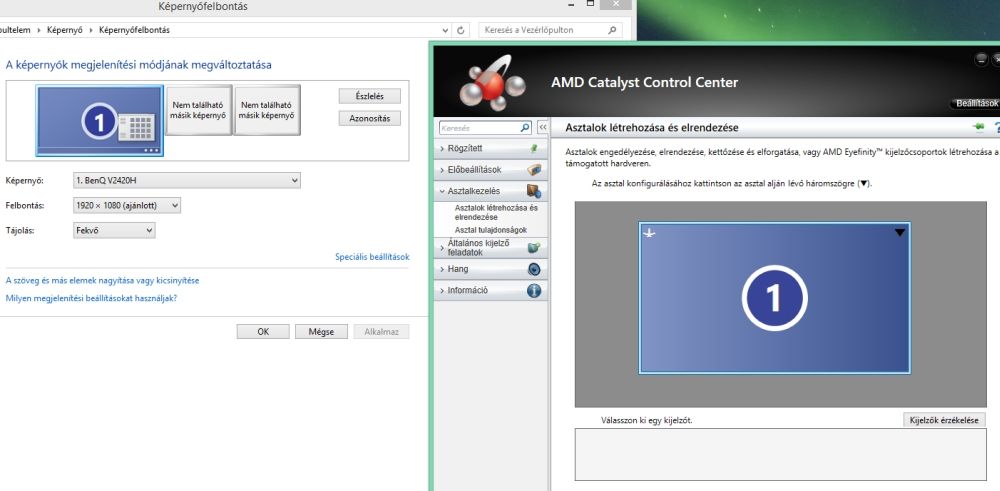Click the green pin icon beside page title
Viewport: 1000px width, 491px height.
(x=978, y=128)
